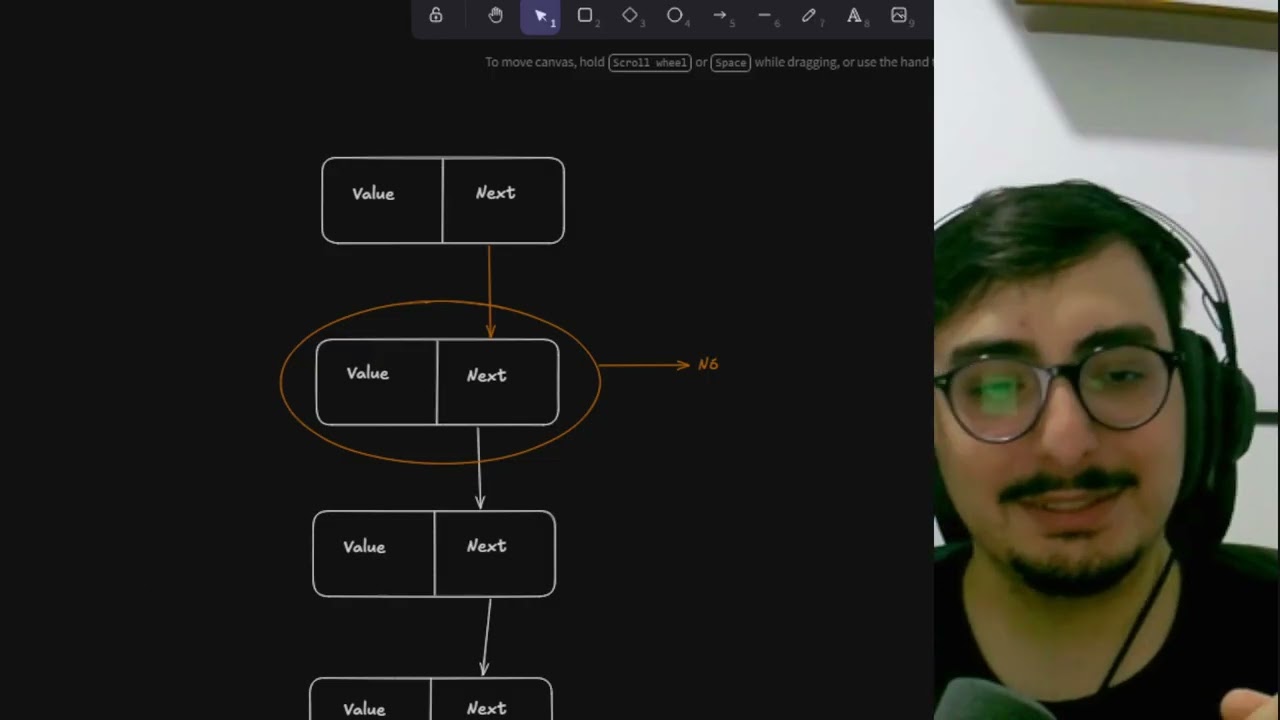
Task: Click the Value text in the fourth node
Action: (364, 709)
